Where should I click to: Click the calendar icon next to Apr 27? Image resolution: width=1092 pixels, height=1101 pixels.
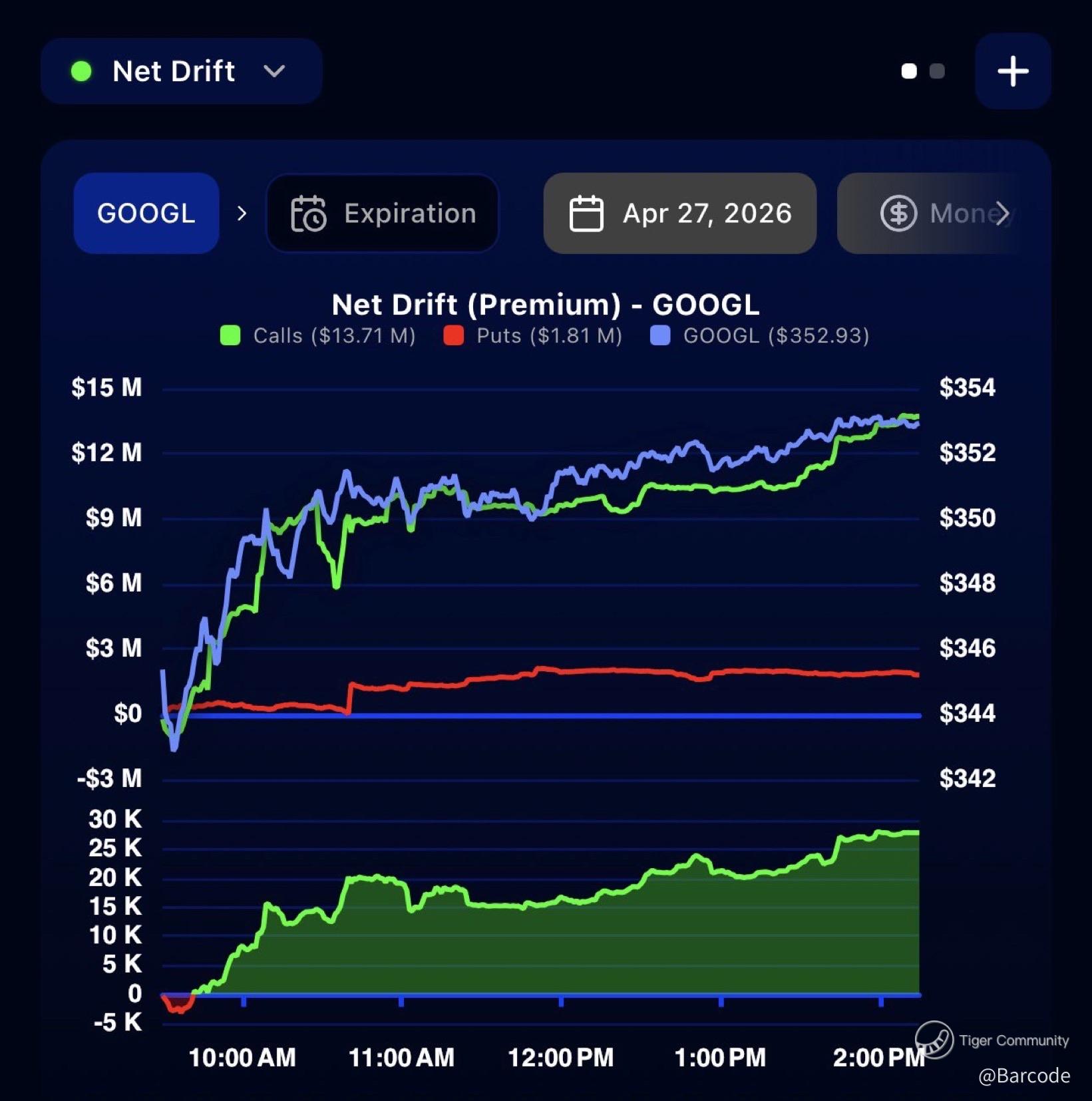[586, 214]
